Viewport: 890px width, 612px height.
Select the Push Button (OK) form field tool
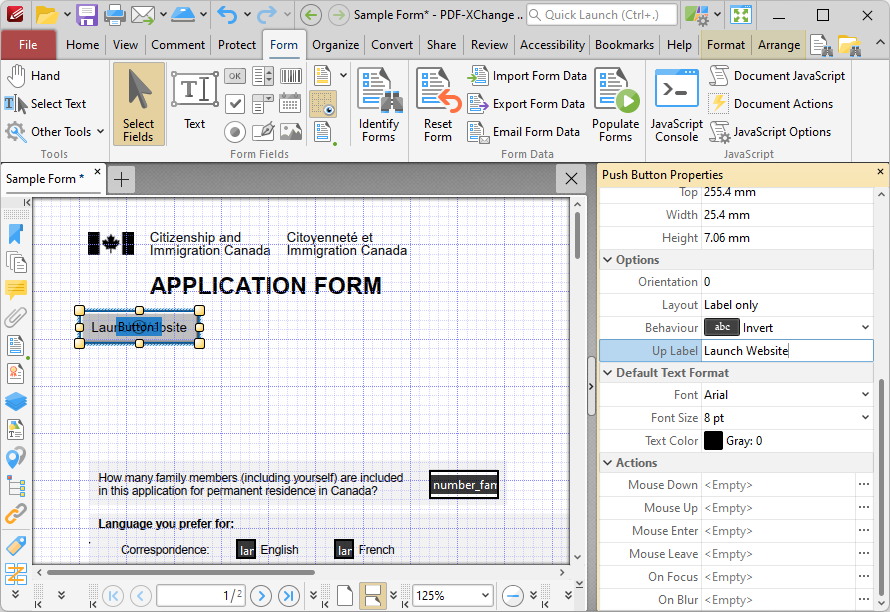click(234, 76)
